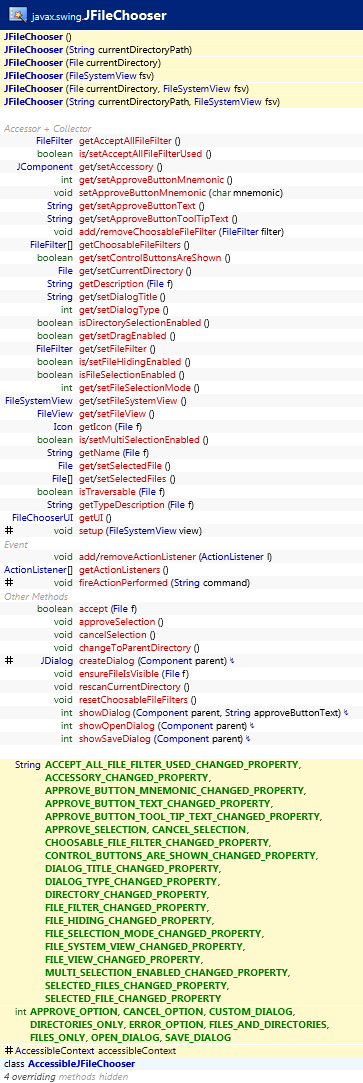The width and height of the screenshot is (363, 1083).
Task: Select the JFileChooser (FileSystemView fsv) constructor
Action: point(79,75)
